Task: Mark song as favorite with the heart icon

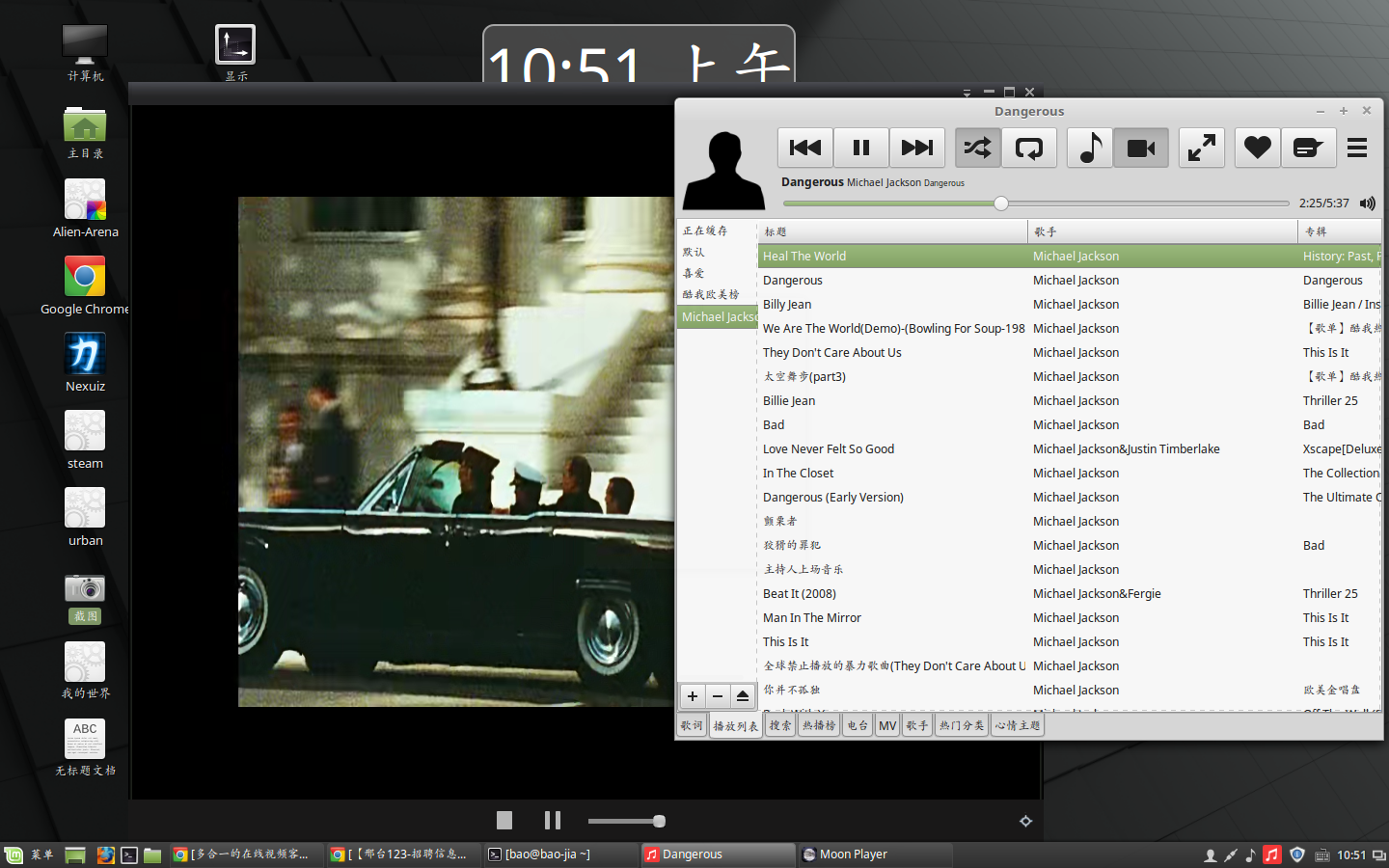Action: pos(1257,148)
